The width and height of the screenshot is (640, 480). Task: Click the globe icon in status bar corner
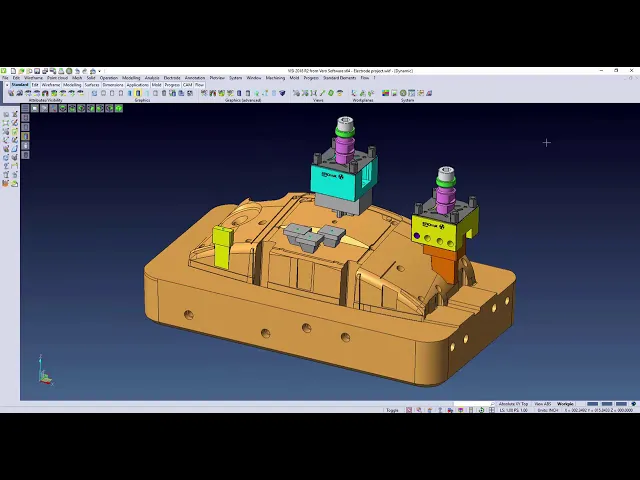(633, 404)
